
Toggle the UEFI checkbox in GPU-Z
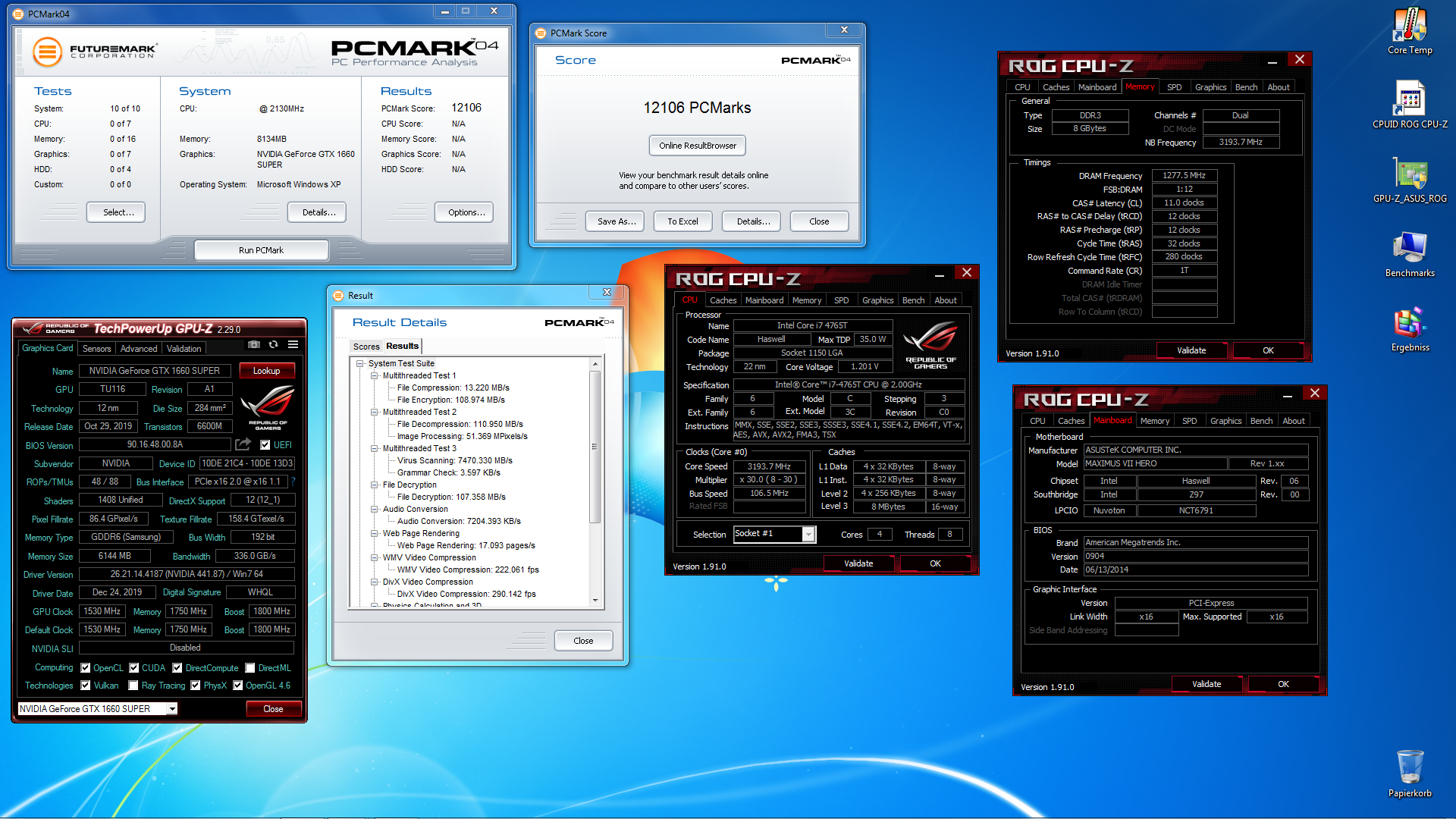pyautogui.click(x=265, y=445)
